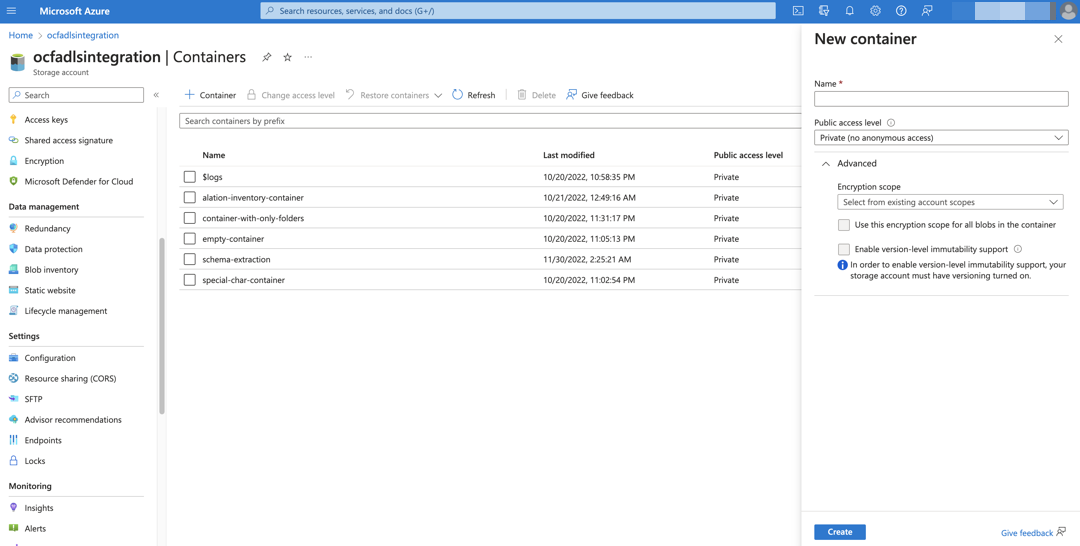
Task: Click the global search resources bar
Action: click(518, 11)
